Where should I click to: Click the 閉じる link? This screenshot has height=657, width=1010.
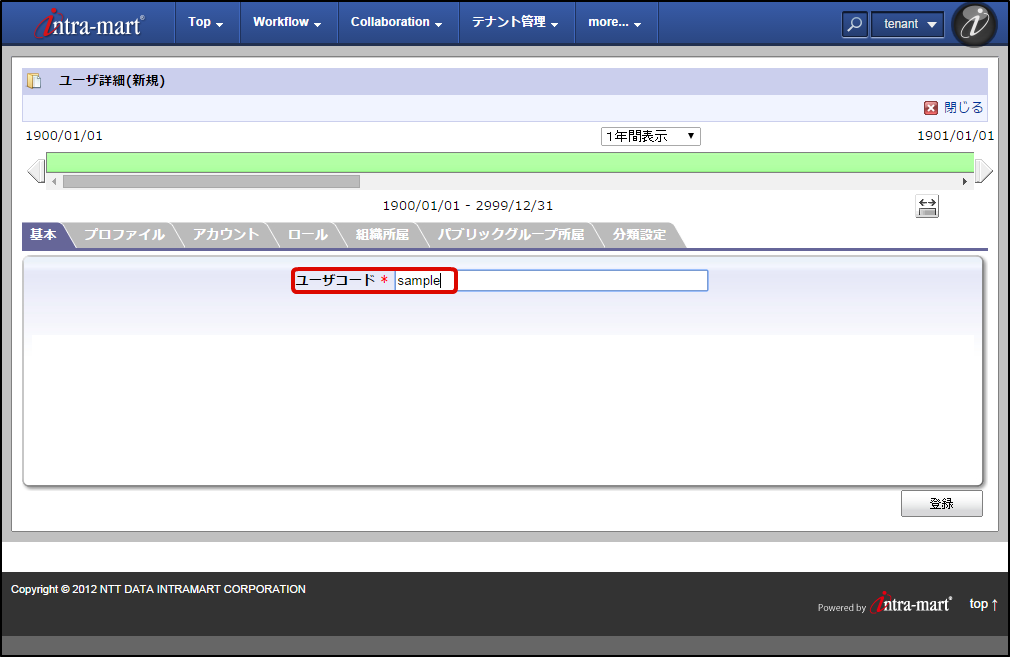coord(964,108)
